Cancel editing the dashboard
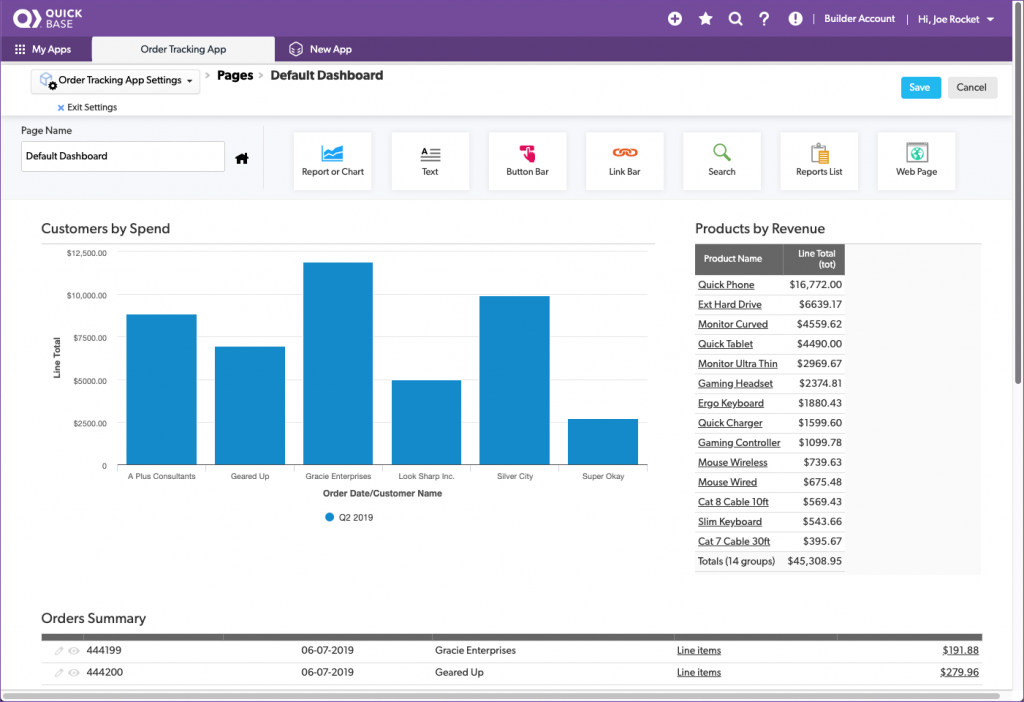The image size is (1024, 702). point(971,88)
